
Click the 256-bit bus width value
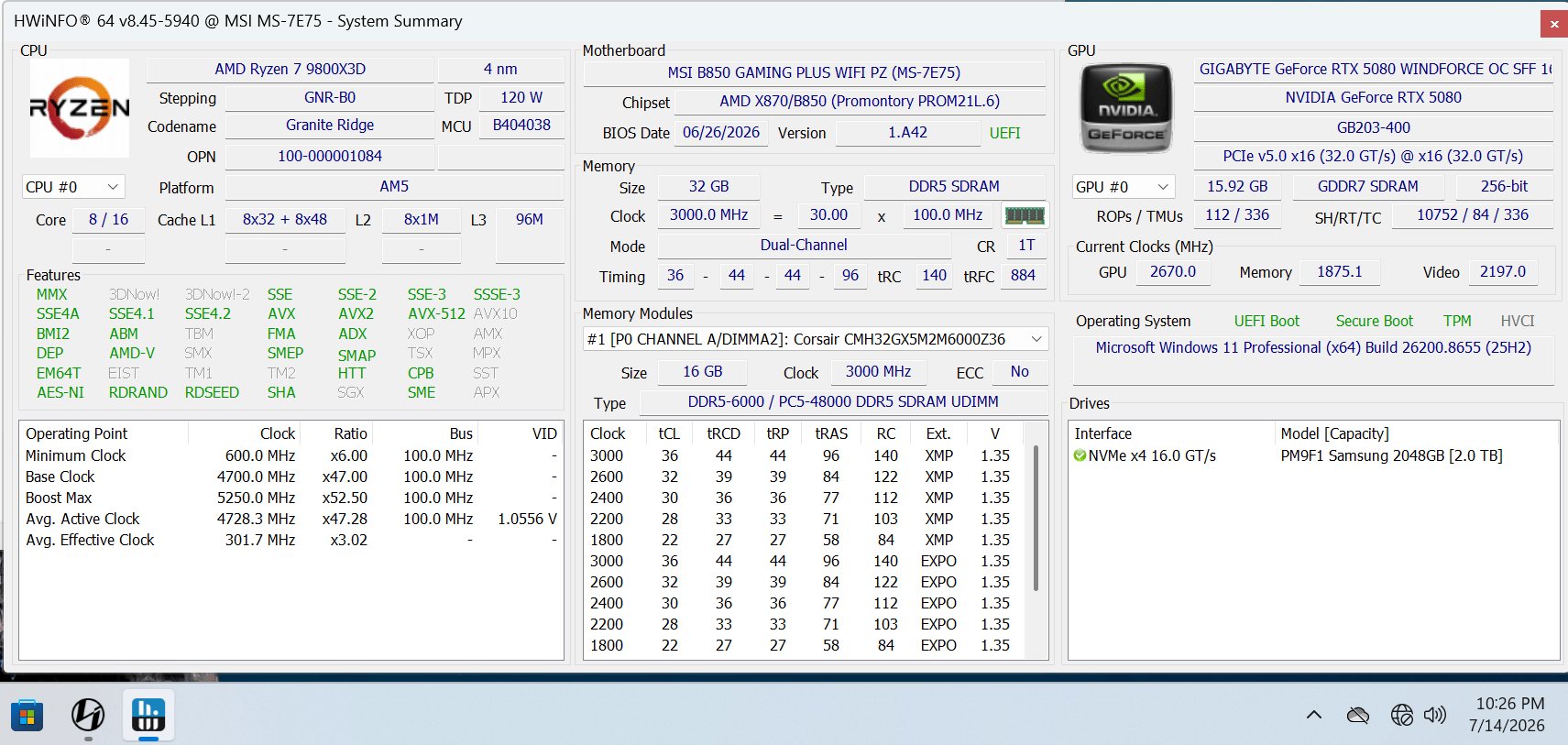tap(1504, 187)
